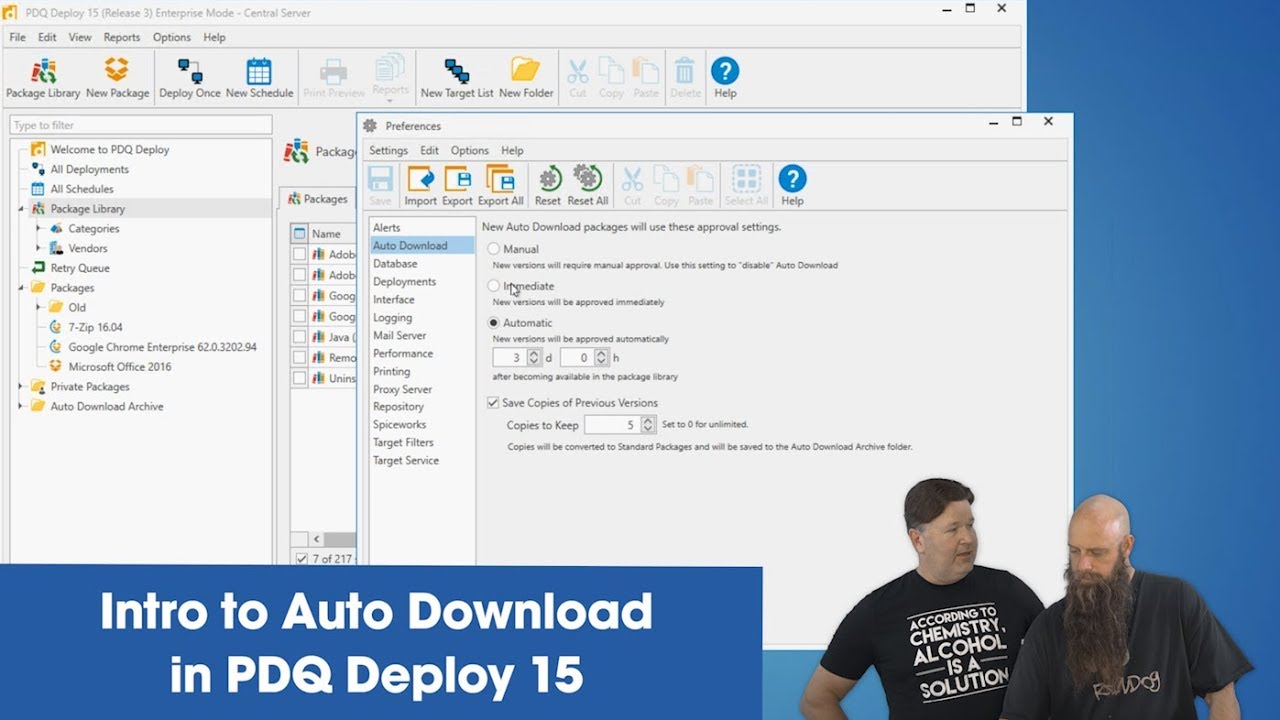The width and height of the screenshot is (1280, 720).
Task: Select the Manual approval radio button
Action: pyautogui.click(x=494, y=249)
